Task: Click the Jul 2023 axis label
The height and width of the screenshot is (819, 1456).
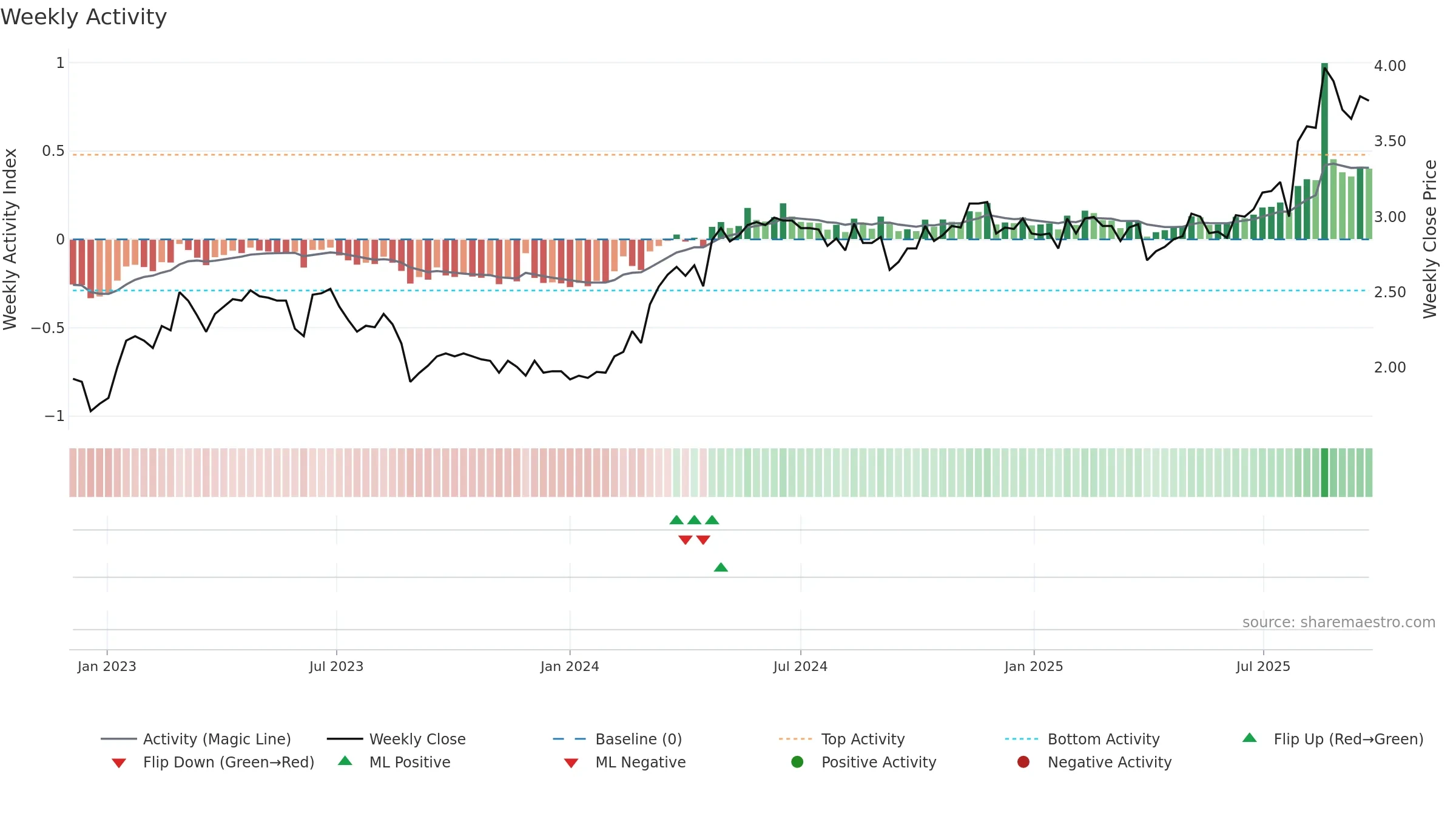Action: click(336, 666)
